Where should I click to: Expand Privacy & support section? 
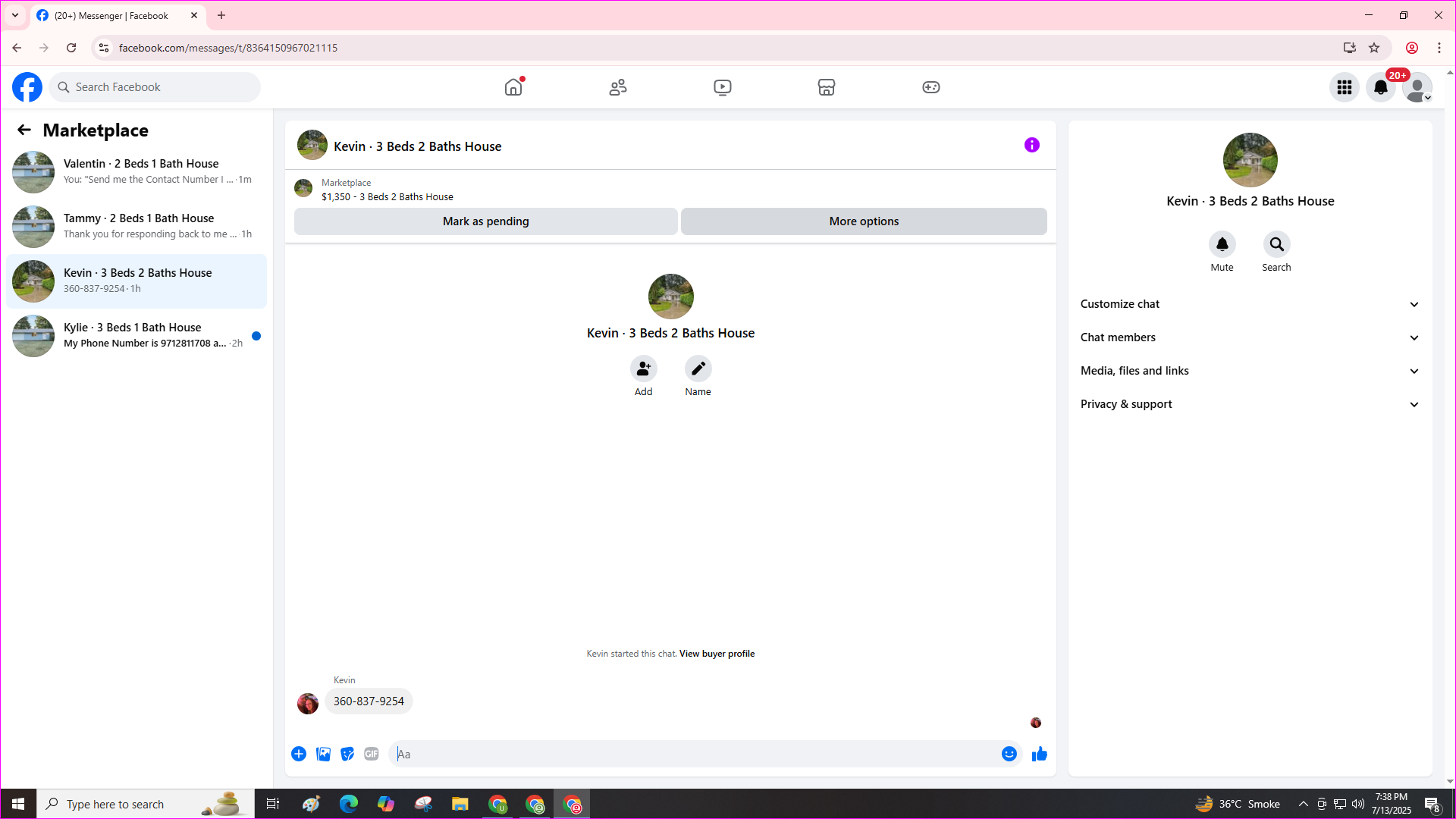pos(1249,404)
